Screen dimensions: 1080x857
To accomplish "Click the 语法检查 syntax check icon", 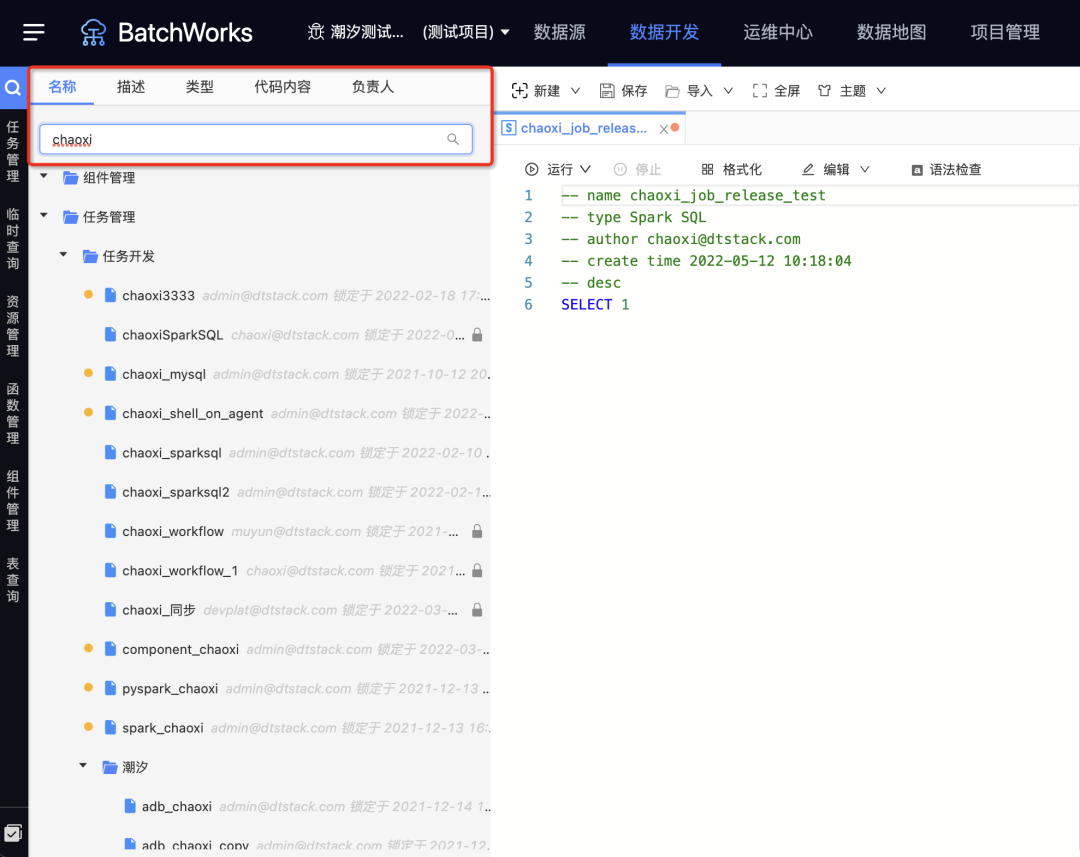I will click(x=917, y=170).
